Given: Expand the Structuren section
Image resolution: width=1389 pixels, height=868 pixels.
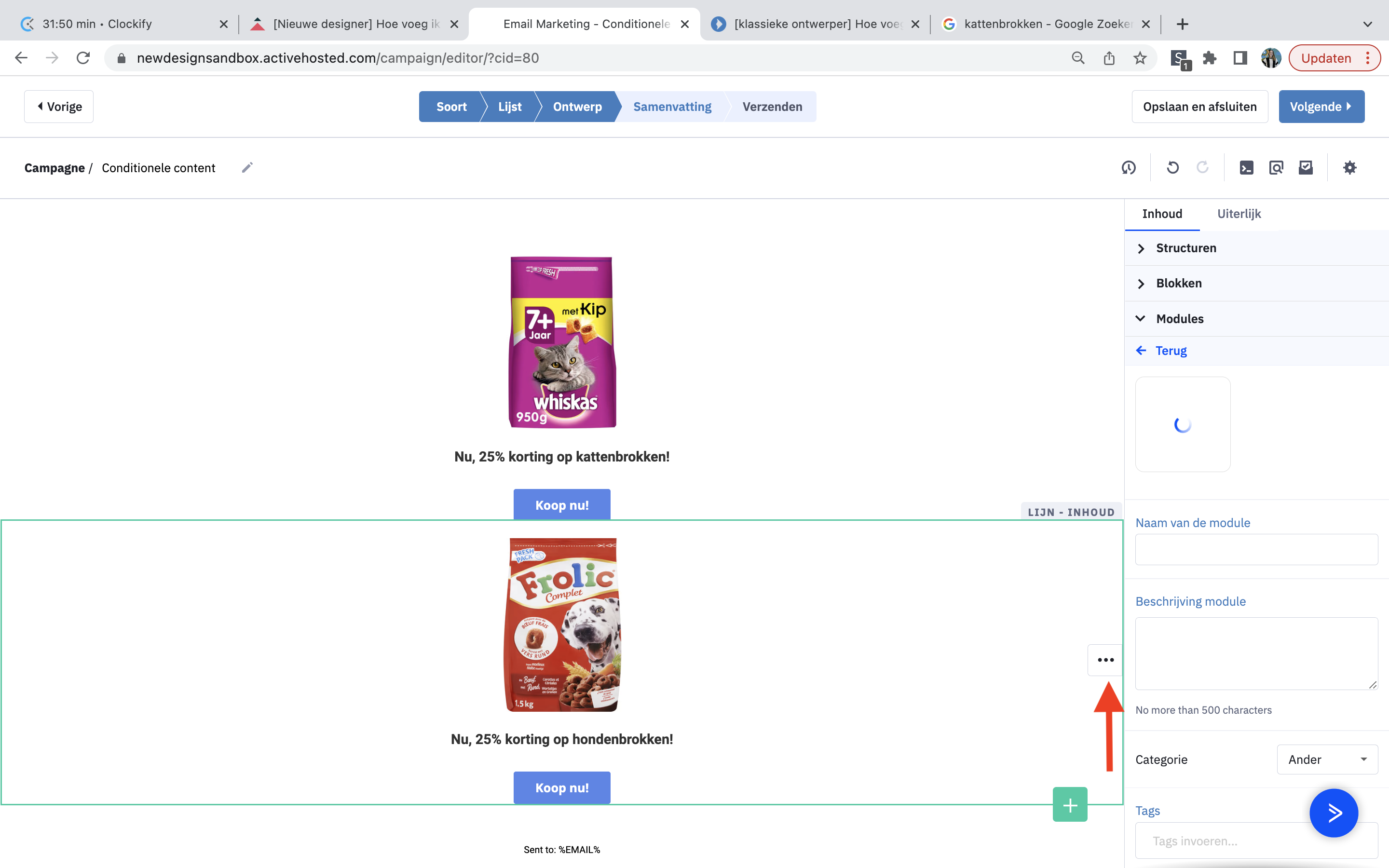Looking at the screenshot, I should (x=1257, y=248).
